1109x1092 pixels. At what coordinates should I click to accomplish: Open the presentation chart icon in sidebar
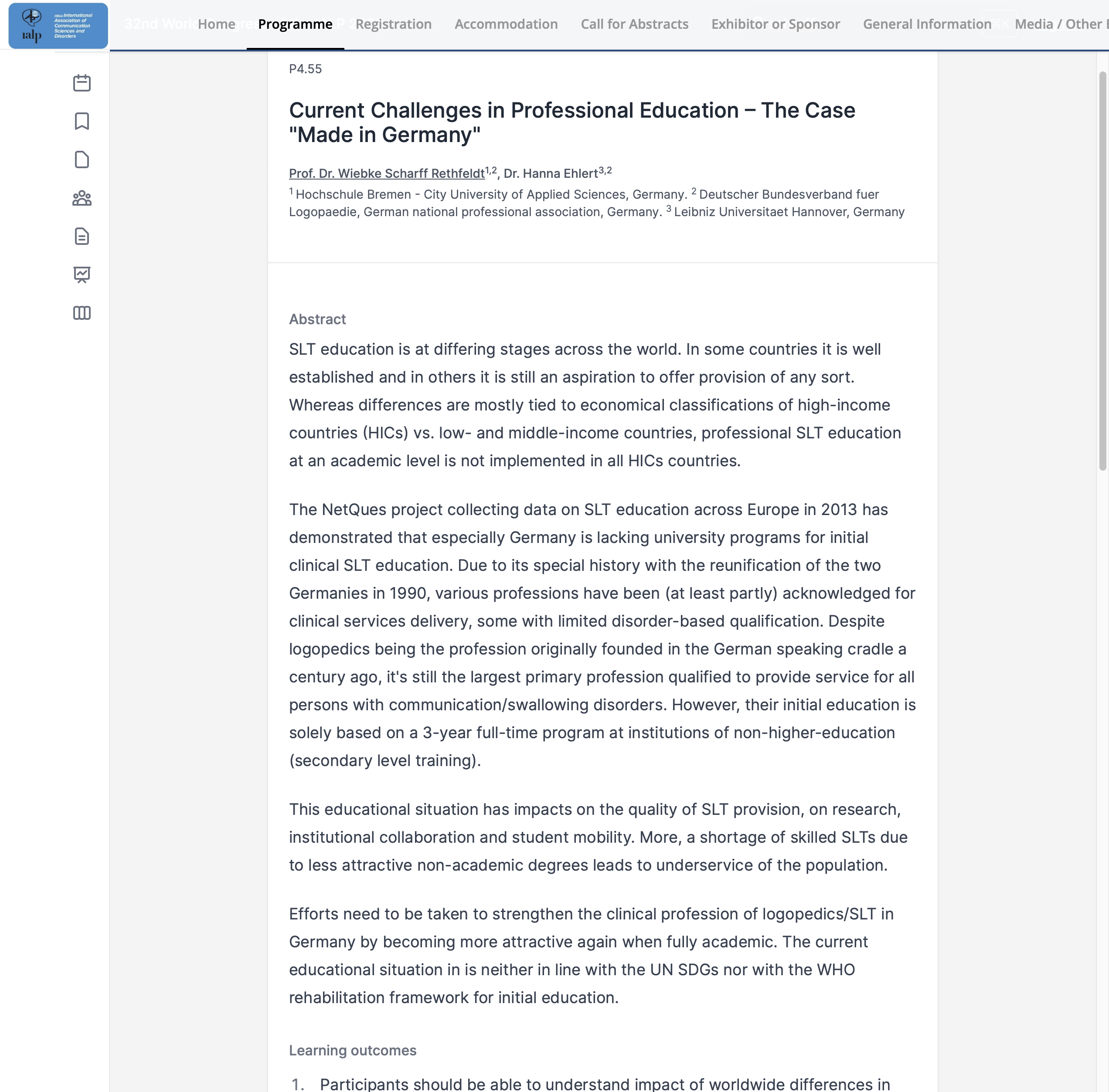pyautogui.click(x=82, y=275)
